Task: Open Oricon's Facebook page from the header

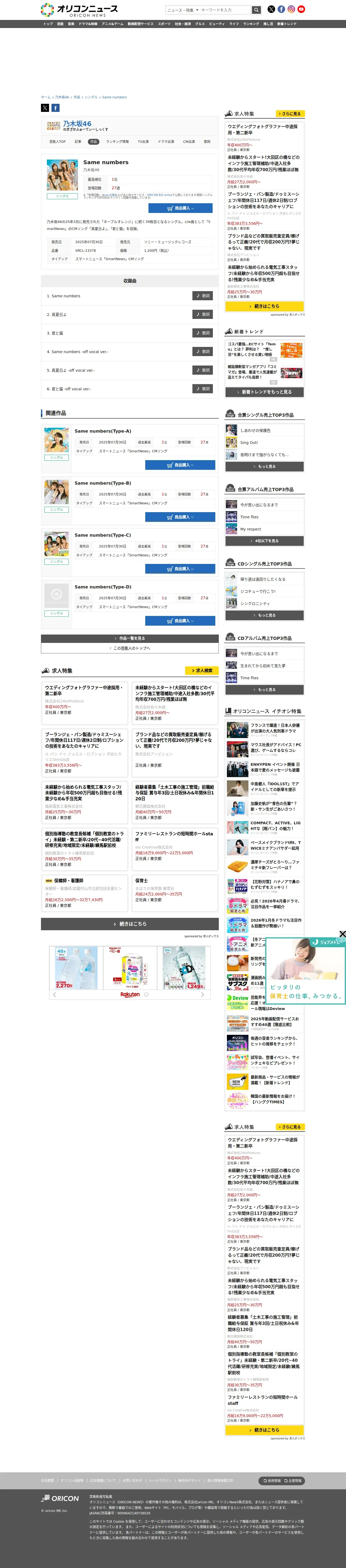Action: pyautogui.click(x=281, y=9)
